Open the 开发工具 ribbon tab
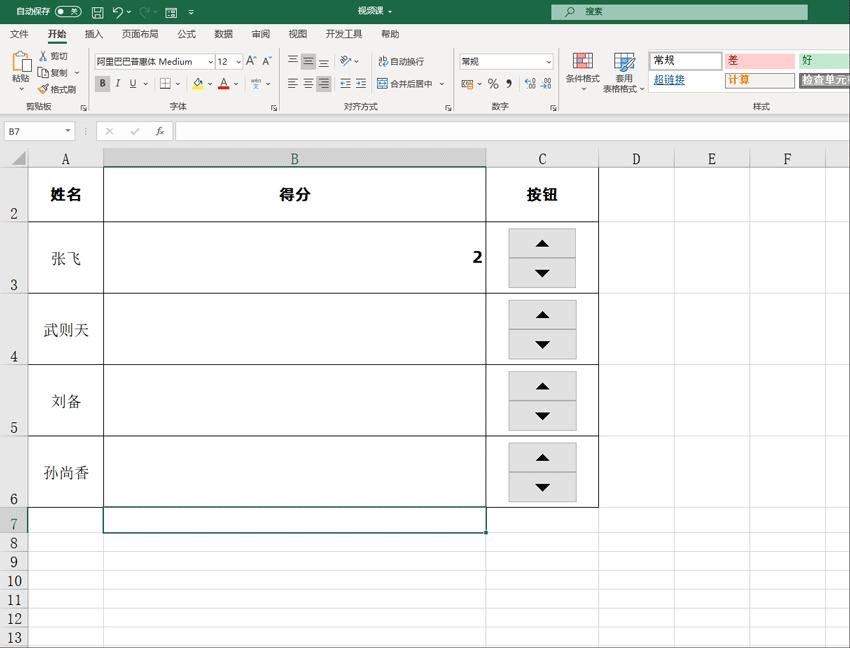The height and width of the screenshot is (648, 850). [x=342, y=33]
